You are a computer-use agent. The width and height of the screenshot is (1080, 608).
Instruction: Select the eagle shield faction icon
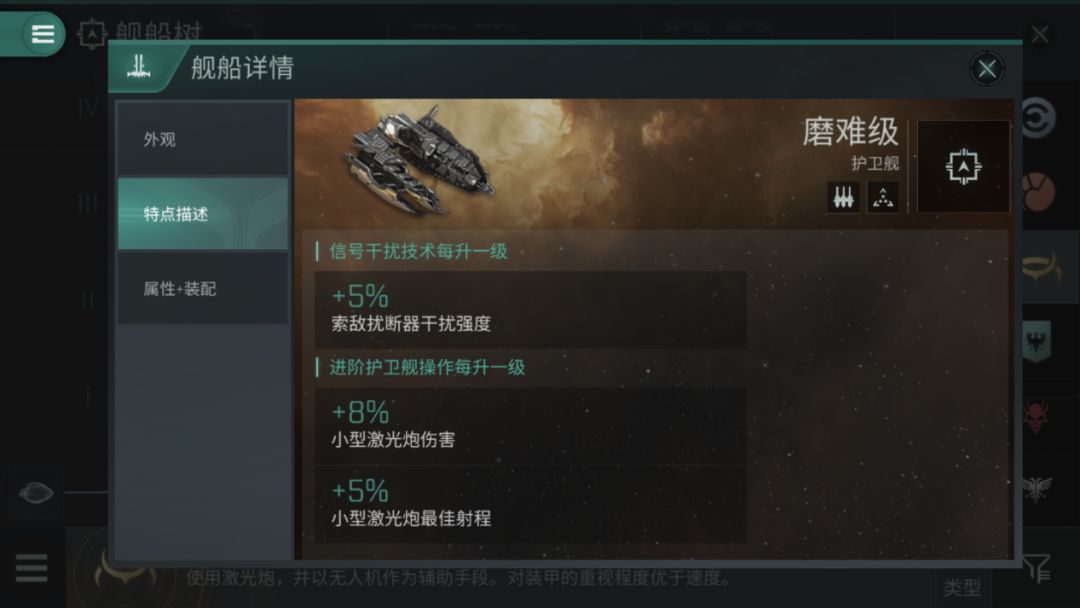point(1037,342)
